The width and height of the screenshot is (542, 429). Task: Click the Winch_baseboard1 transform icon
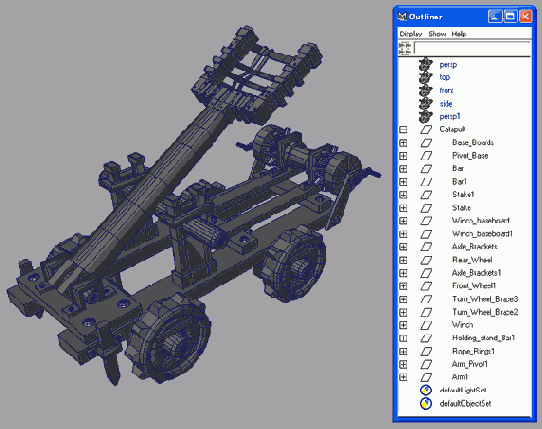[426, 234]
